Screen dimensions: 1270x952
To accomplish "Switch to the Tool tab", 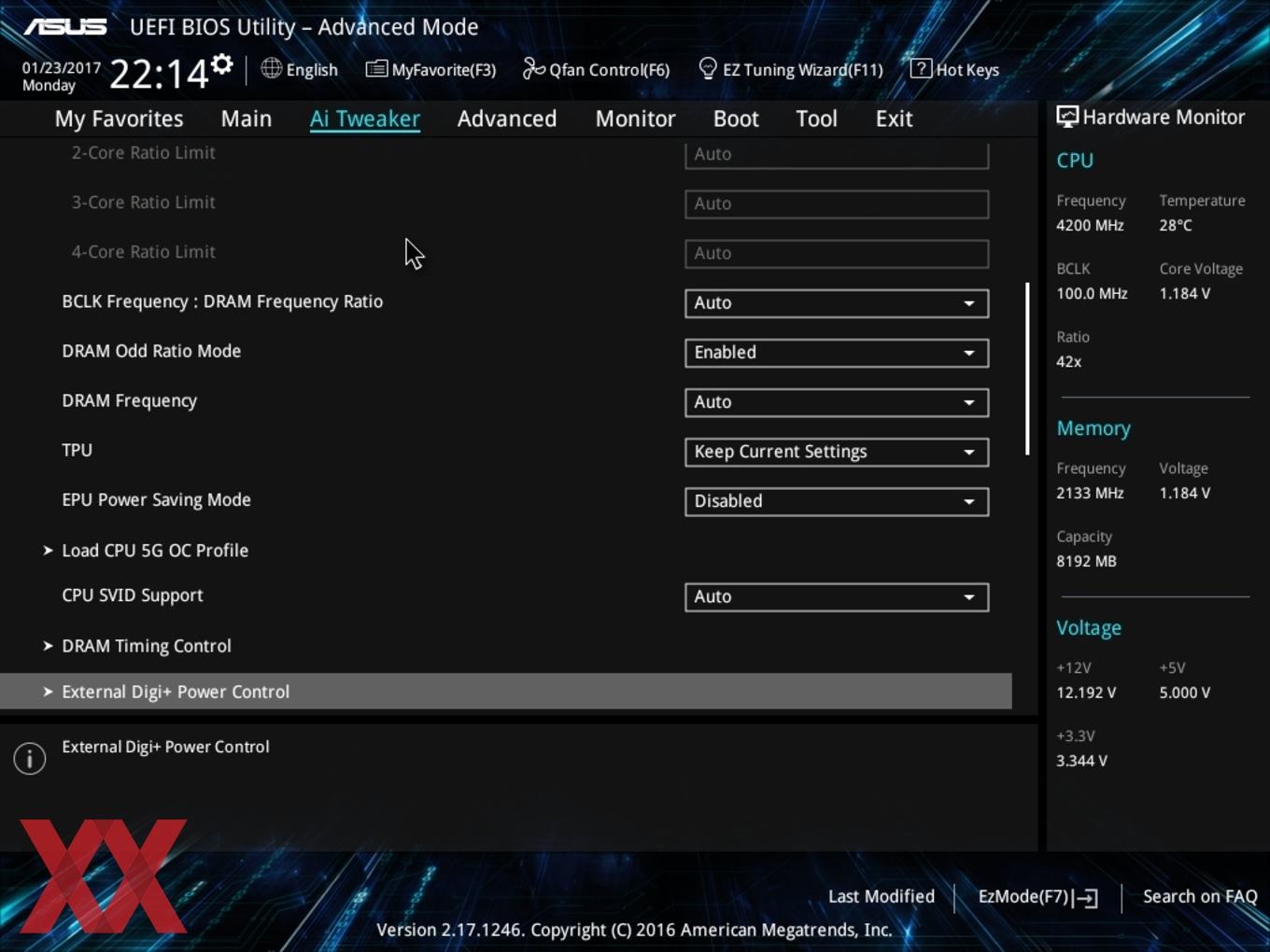I will click(x=816, y=119).
